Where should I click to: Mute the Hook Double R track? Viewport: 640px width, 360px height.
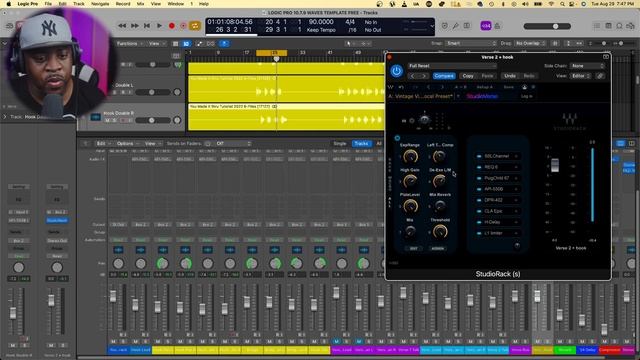108,120
